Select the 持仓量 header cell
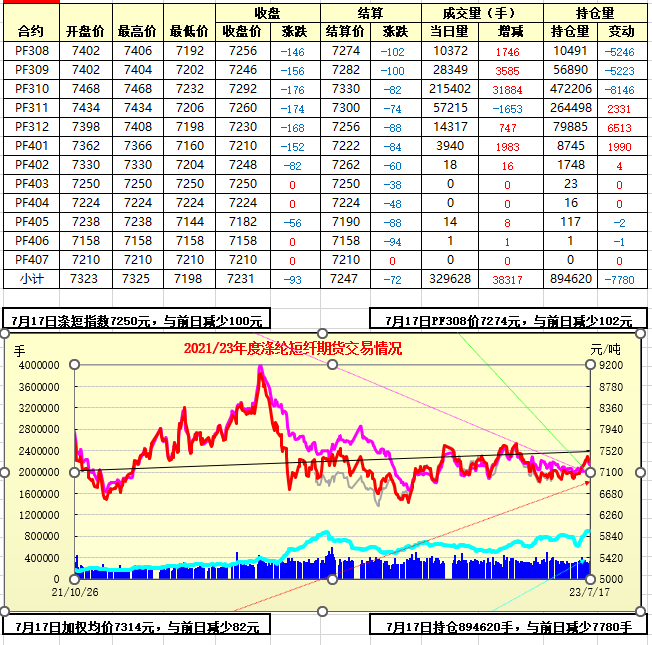 click(597, 13)
